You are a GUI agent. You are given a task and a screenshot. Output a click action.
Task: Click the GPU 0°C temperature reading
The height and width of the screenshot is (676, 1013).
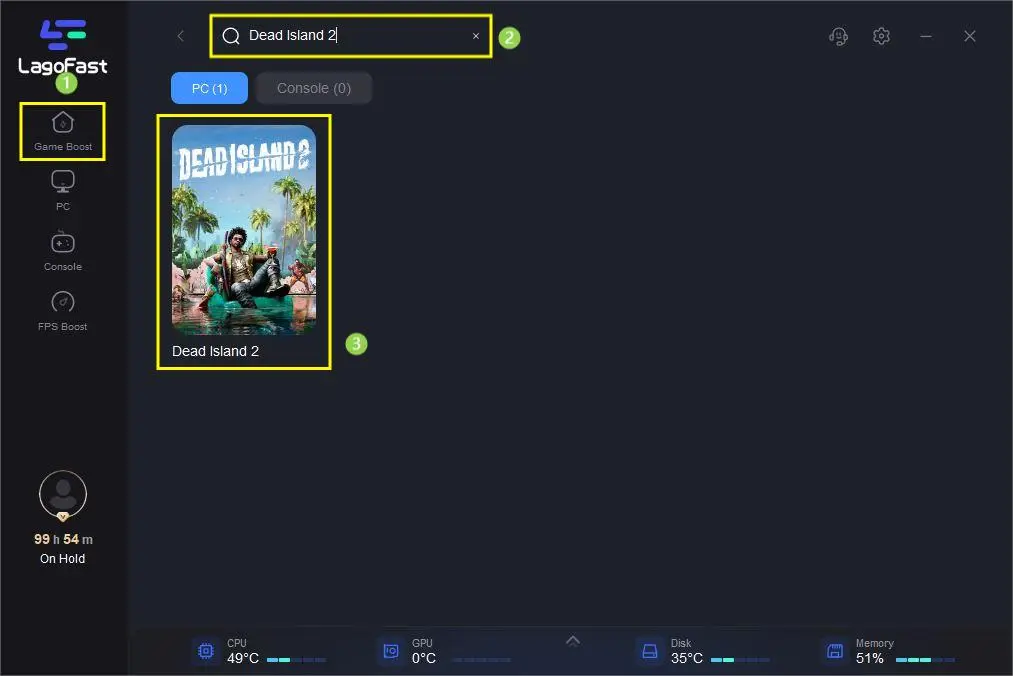tap(424, 658)
